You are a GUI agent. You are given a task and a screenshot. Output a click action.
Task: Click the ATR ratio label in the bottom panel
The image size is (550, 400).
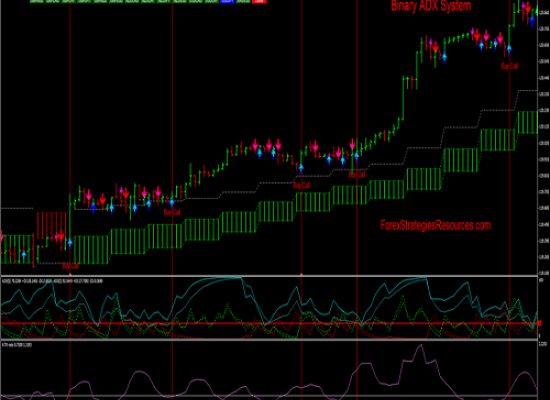17,345
